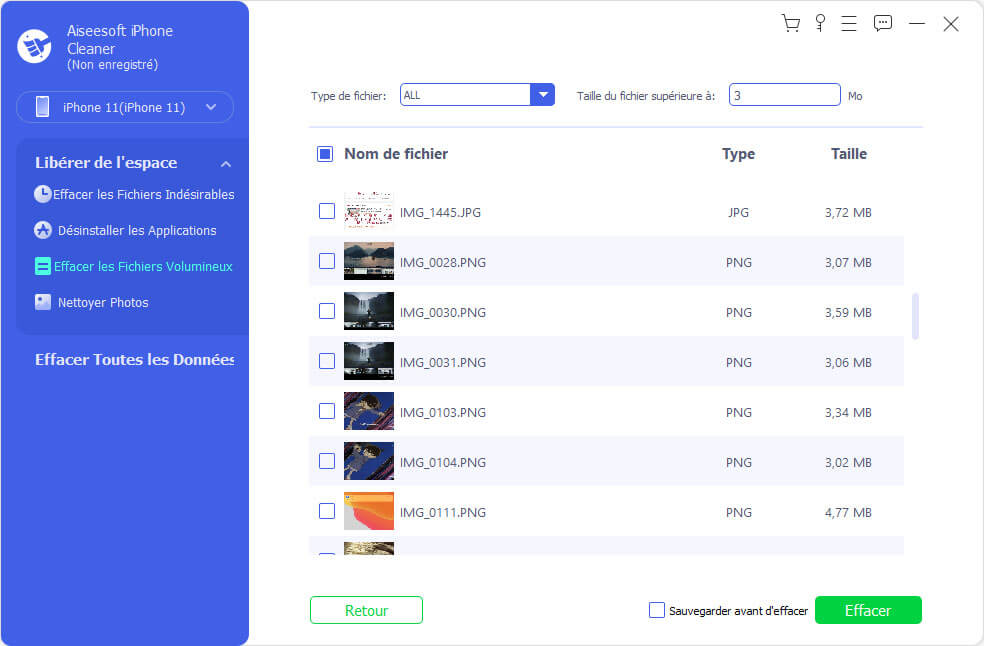Click the Retour button
The width and height of the screenshot is (984, 646).
366,610
